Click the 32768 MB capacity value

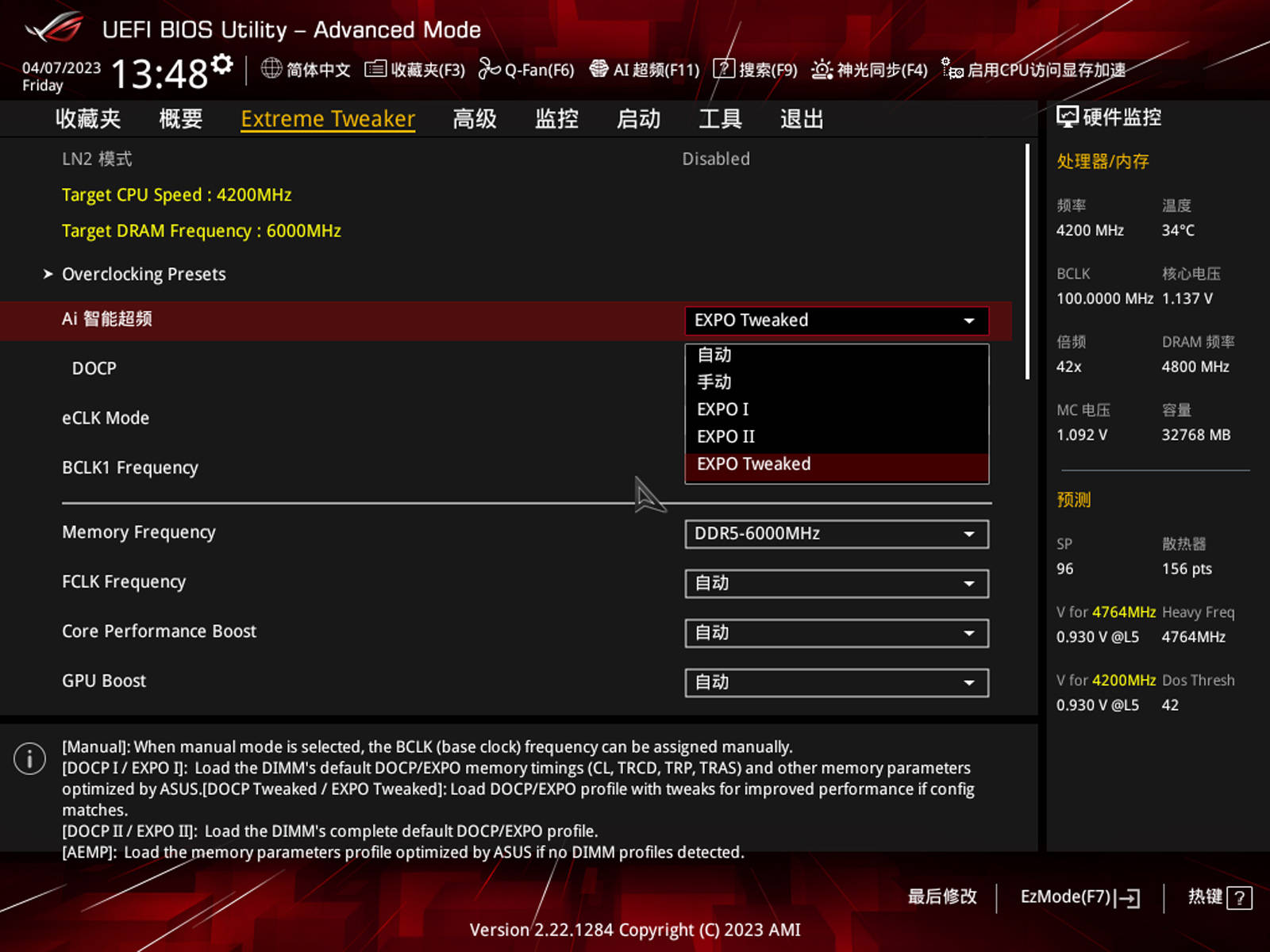click(x=1196, y=435)
